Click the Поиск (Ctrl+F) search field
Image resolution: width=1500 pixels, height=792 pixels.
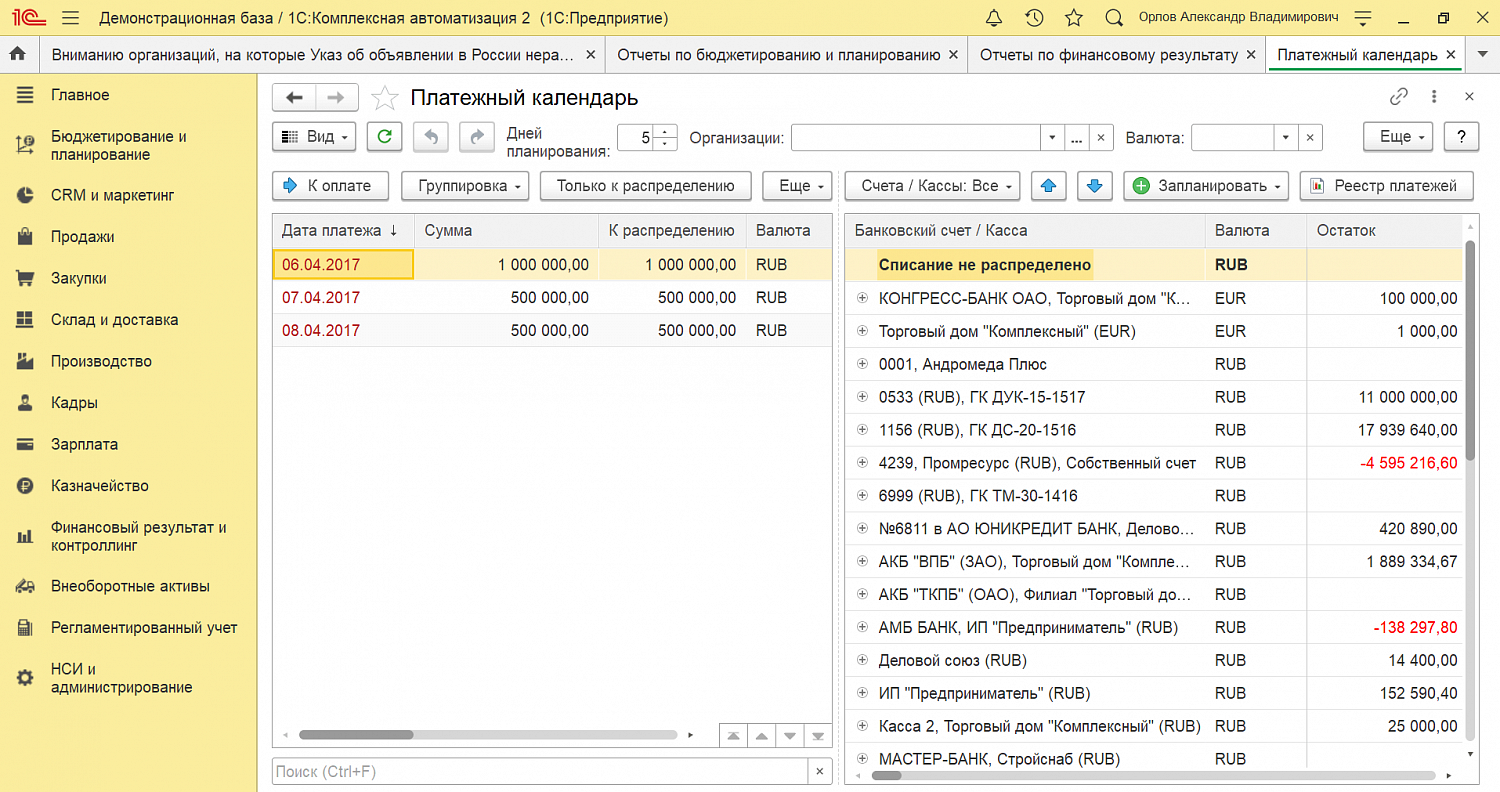point(540,772)
